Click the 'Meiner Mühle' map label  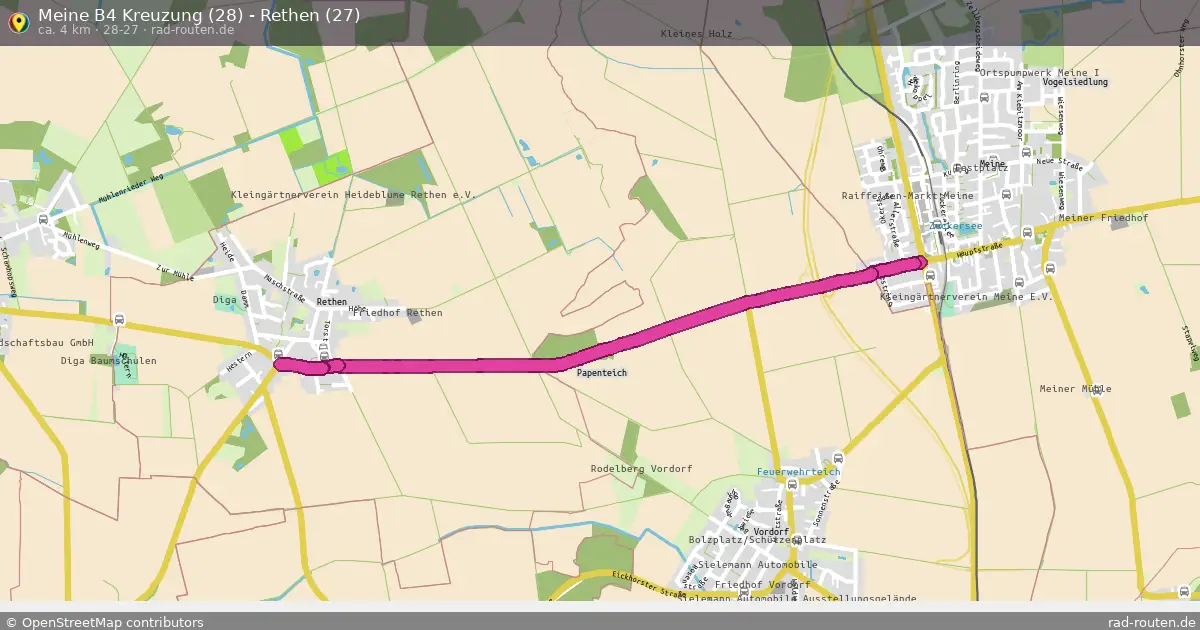tap(1075, 388)
